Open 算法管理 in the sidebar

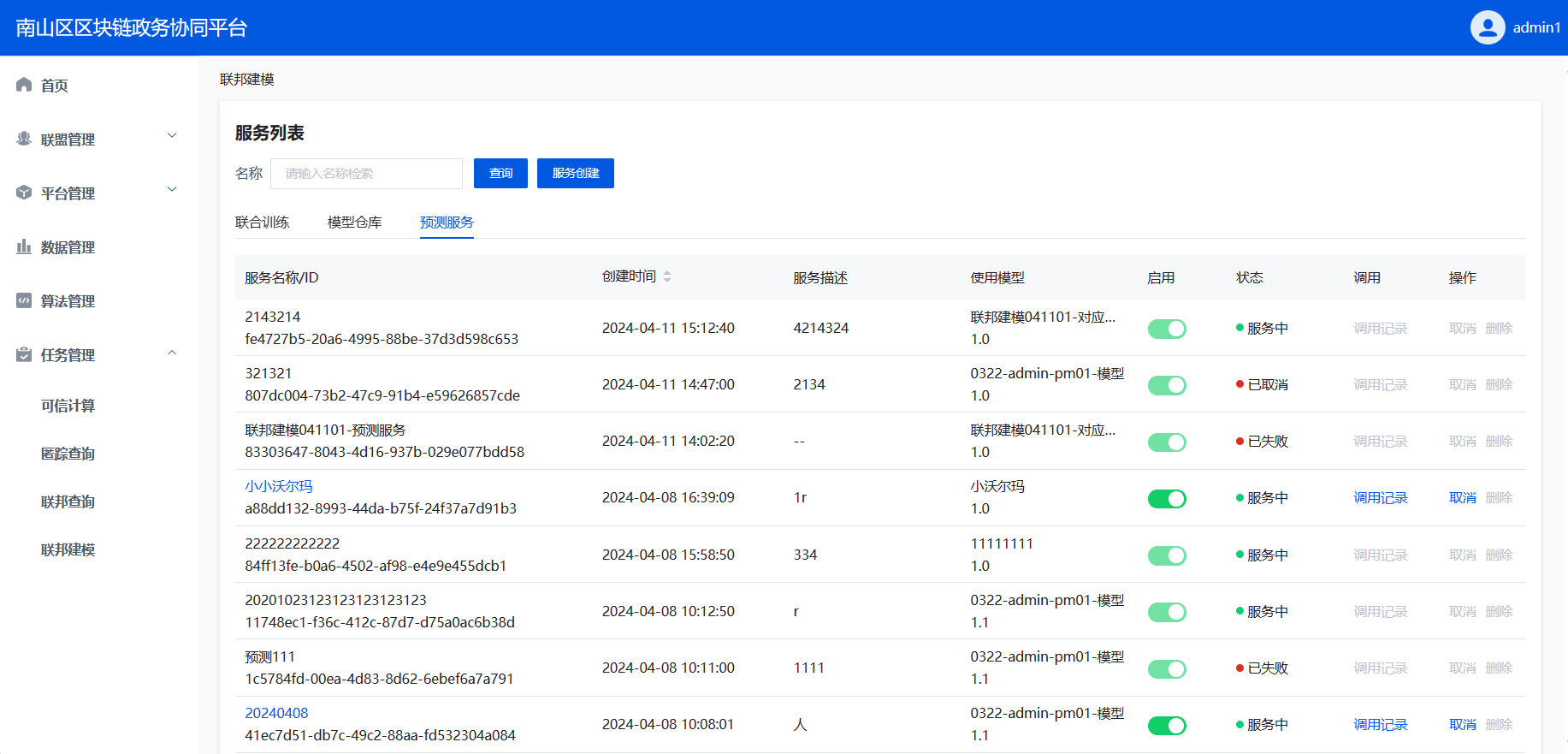click(68, 301)
